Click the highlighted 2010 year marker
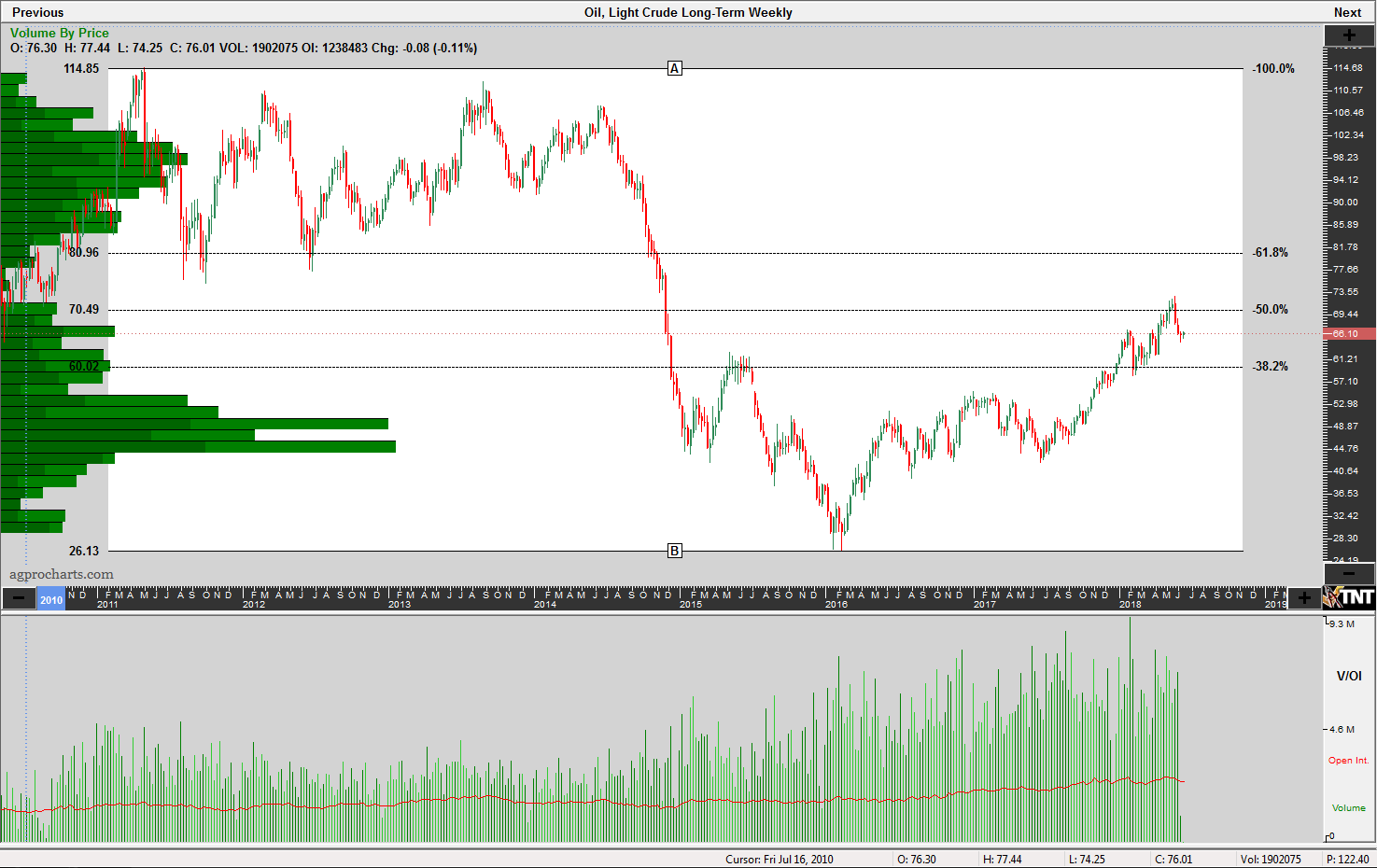Viewport: 1377px width, 868px height. (51, 599)
